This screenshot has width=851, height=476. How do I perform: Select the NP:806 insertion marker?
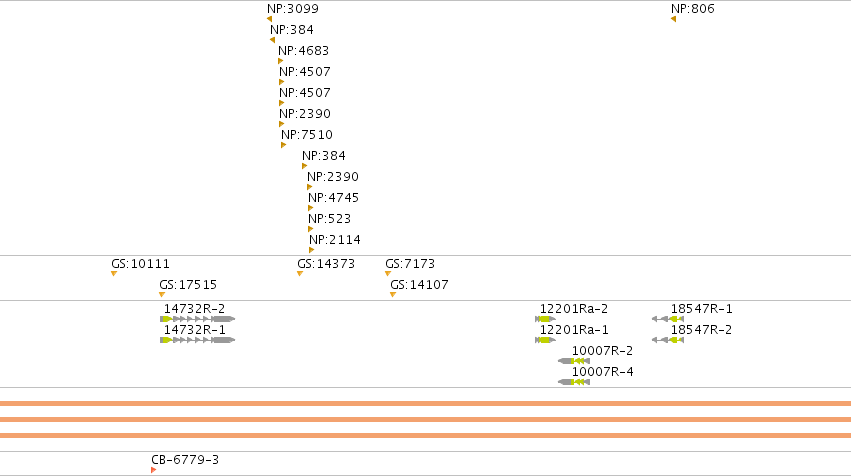coord(674,20)
